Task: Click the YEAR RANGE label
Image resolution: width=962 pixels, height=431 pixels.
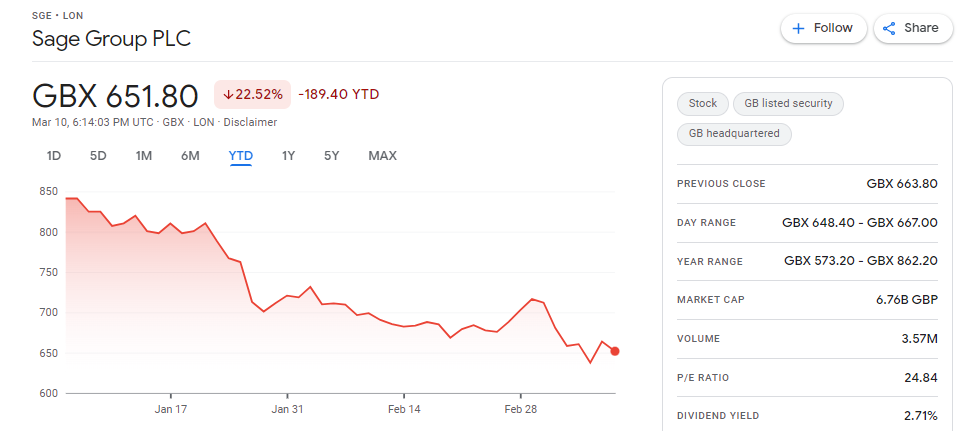Action: click(x=709, y=262)
